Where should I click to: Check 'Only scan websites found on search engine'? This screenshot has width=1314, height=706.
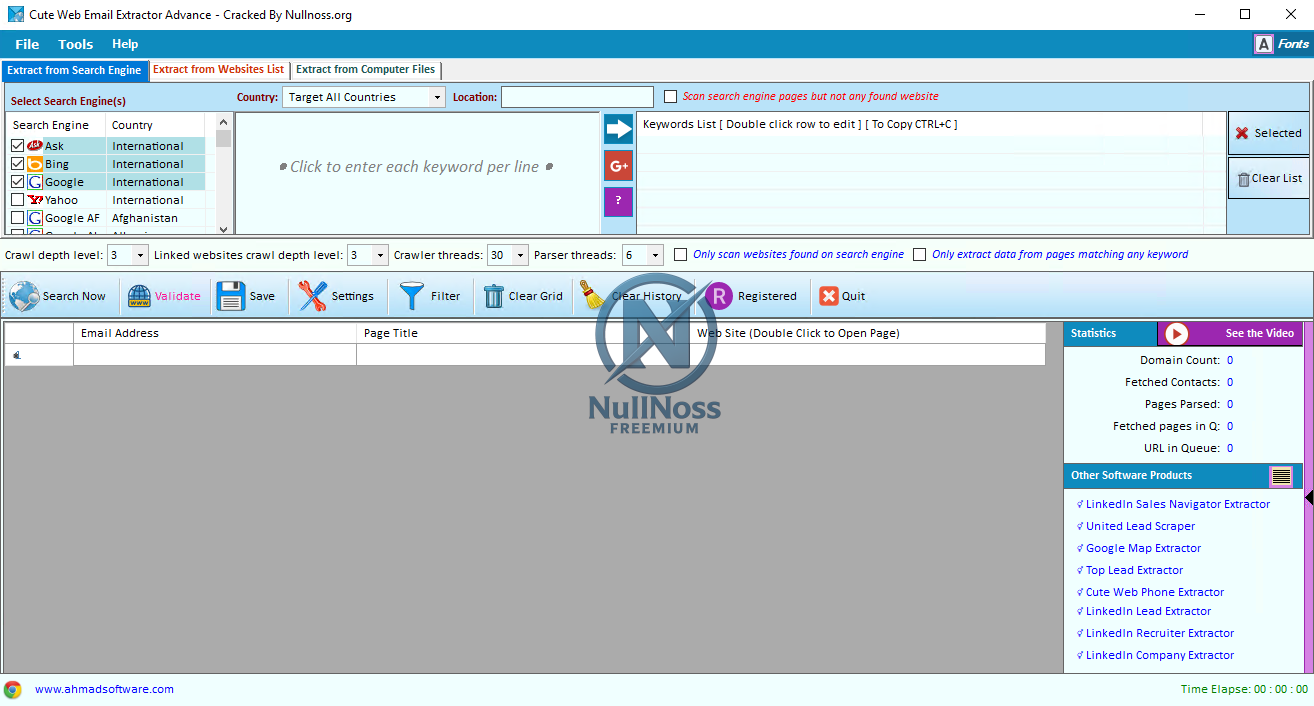[681, 254]
